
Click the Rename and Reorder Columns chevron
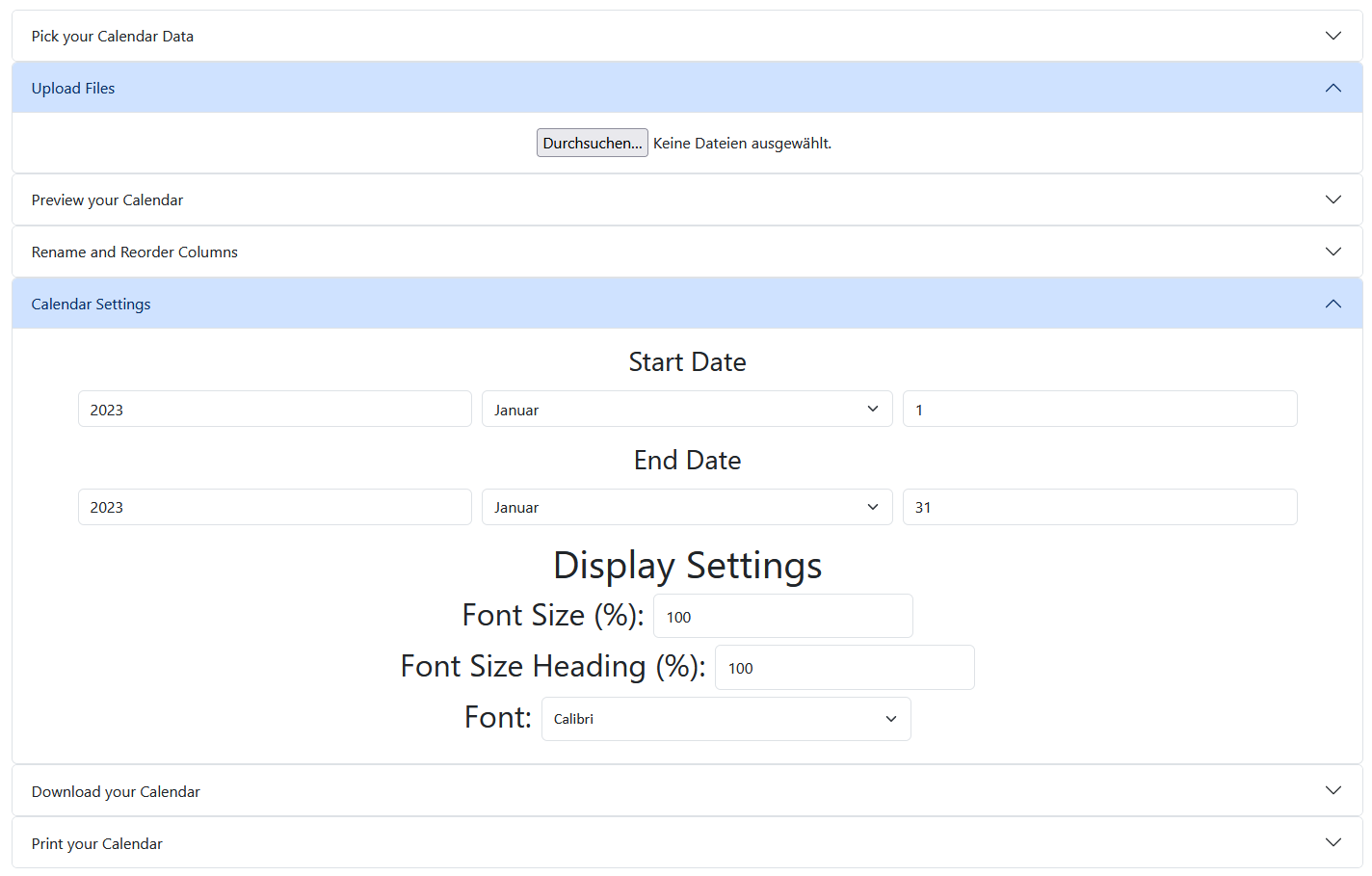(x=1333, y=252)
